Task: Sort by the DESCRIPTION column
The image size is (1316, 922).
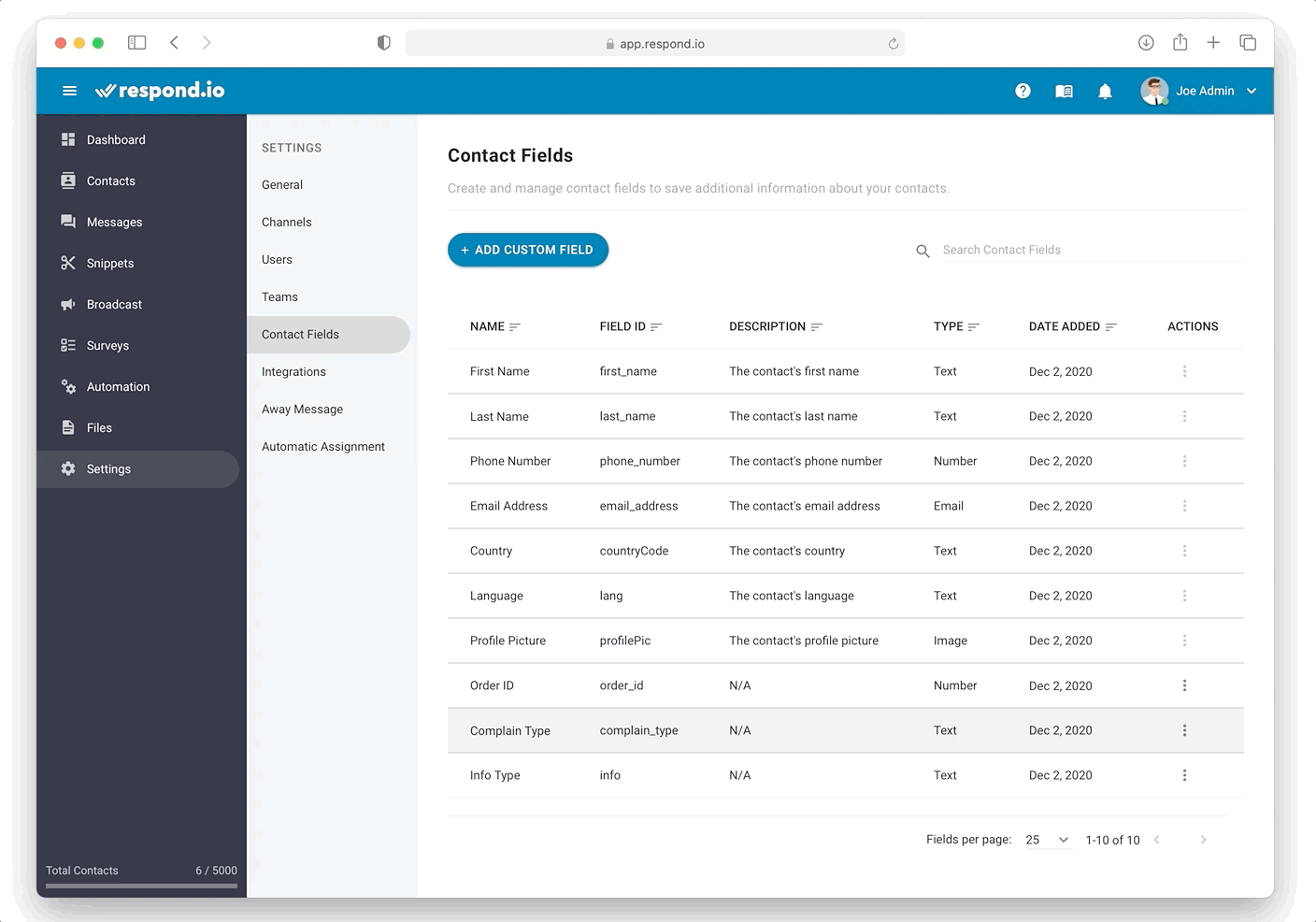Action: [775, 326]
